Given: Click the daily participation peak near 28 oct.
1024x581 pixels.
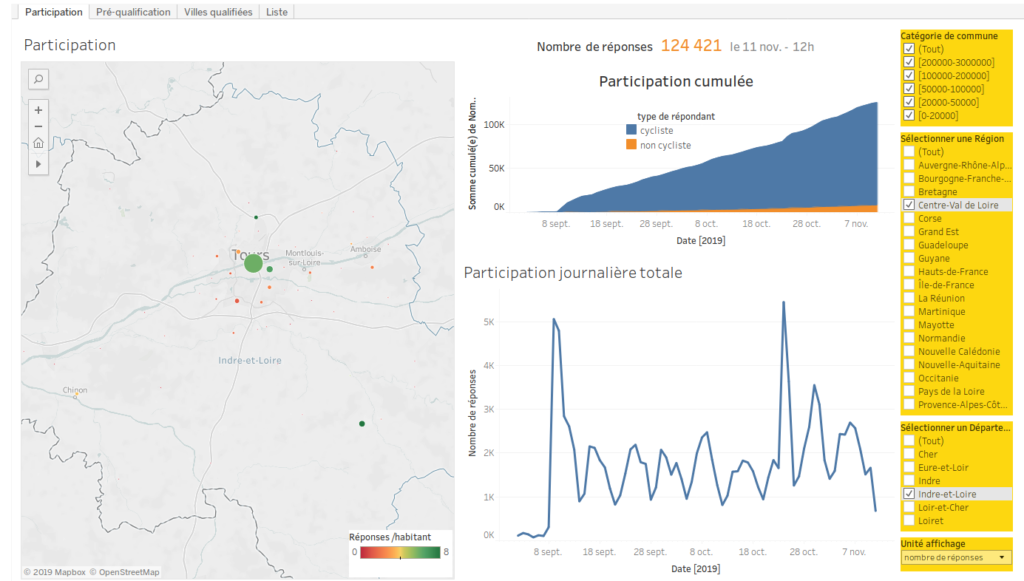Looking at the screenshot, I should point(783,303).
